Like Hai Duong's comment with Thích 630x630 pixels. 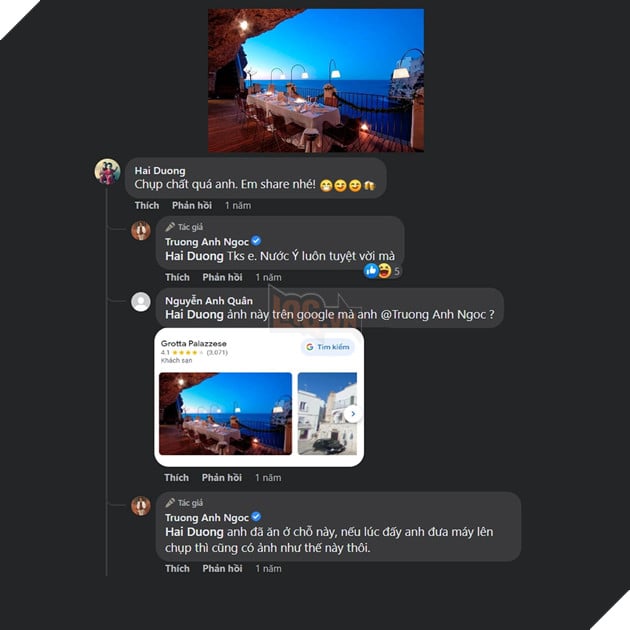tap(147, 205)
